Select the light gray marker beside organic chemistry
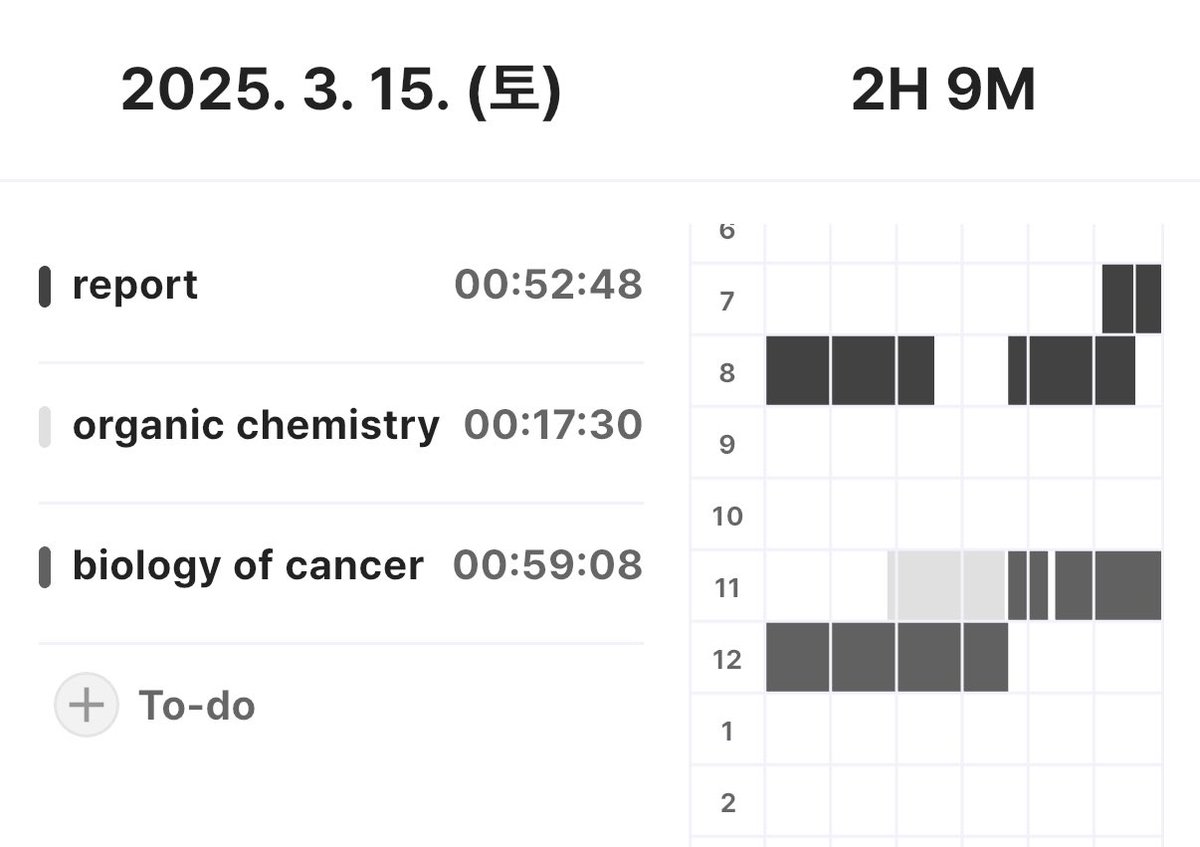 click(x=44, y=426)
